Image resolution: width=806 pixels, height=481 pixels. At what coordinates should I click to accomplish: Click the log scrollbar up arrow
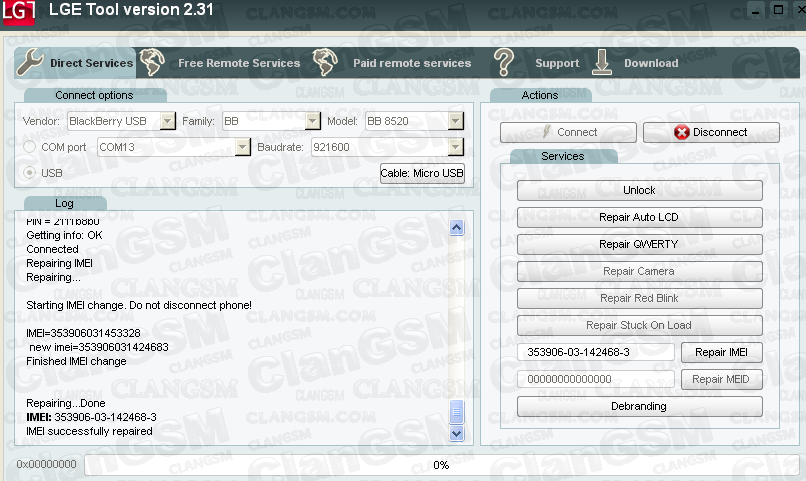point(456,228)
